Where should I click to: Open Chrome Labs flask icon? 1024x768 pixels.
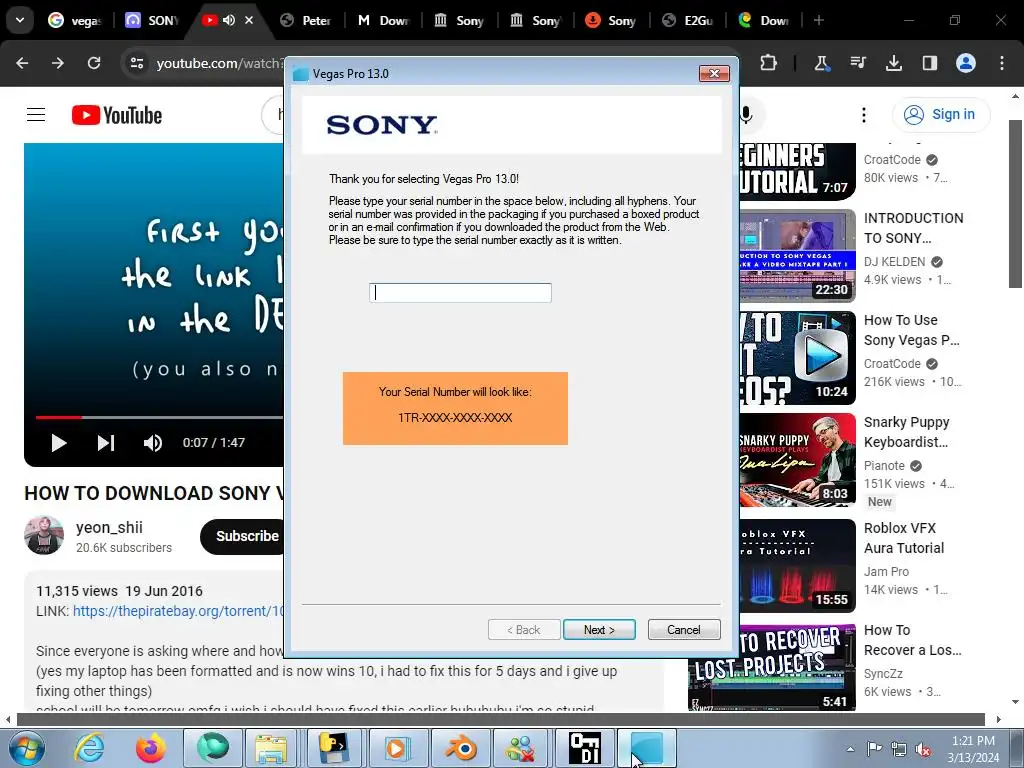821,63
